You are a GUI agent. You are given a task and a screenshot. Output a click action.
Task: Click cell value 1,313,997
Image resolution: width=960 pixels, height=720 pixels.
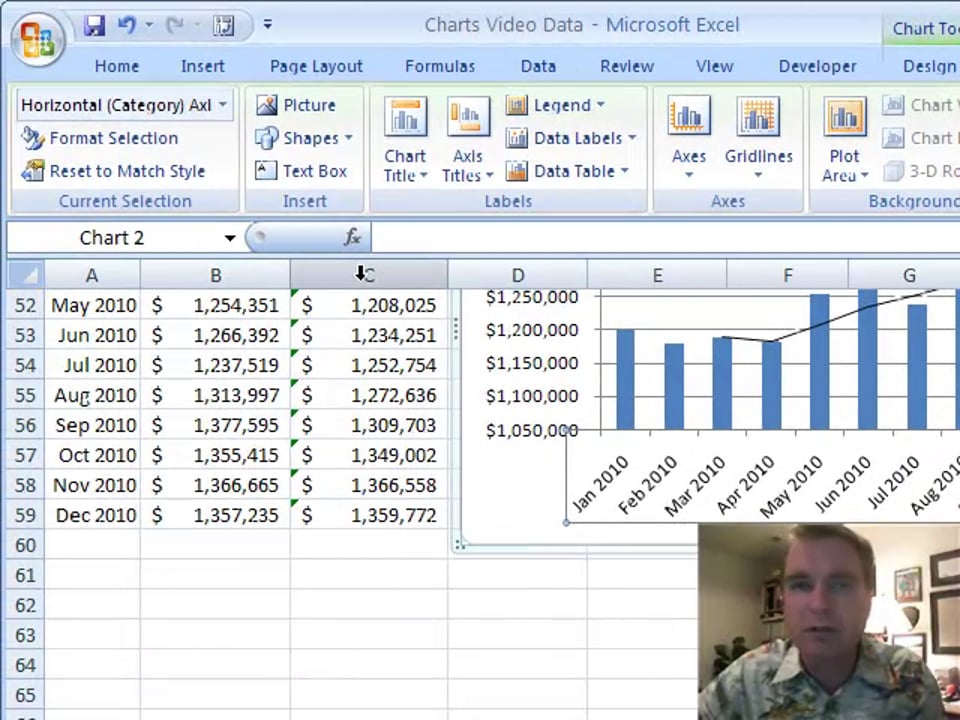click(x=216, y=395)
